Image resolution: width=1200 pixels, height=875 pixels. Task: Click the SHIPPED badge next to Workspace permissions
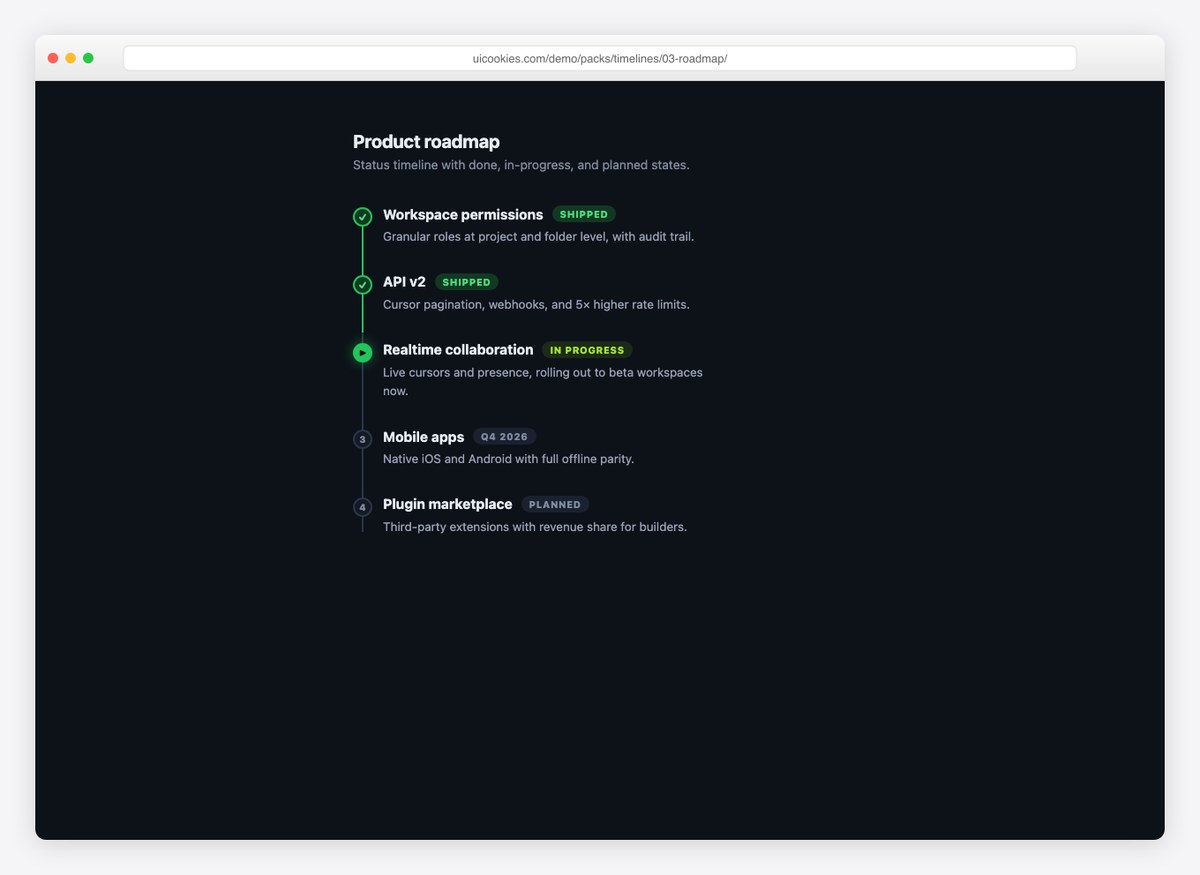(x=584, y=215)
